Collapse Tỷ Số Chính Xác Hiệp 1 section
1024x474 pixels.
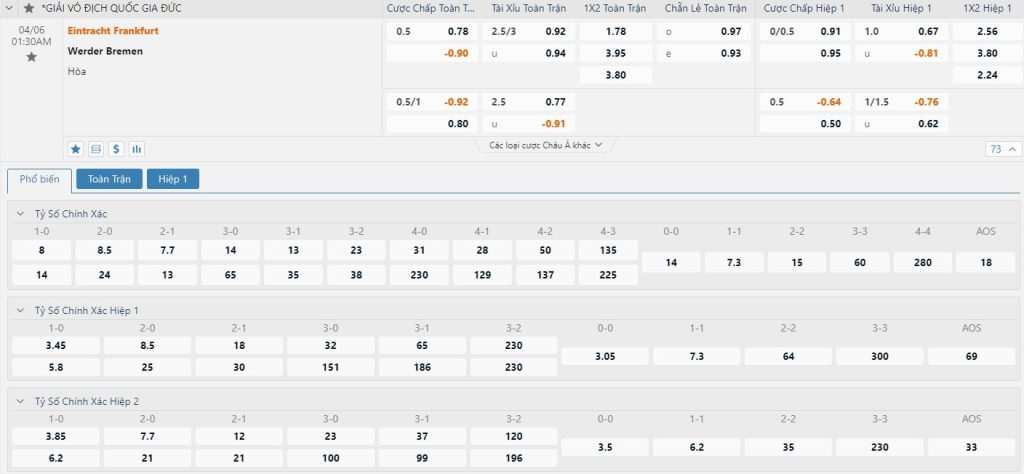click(20, 311)
